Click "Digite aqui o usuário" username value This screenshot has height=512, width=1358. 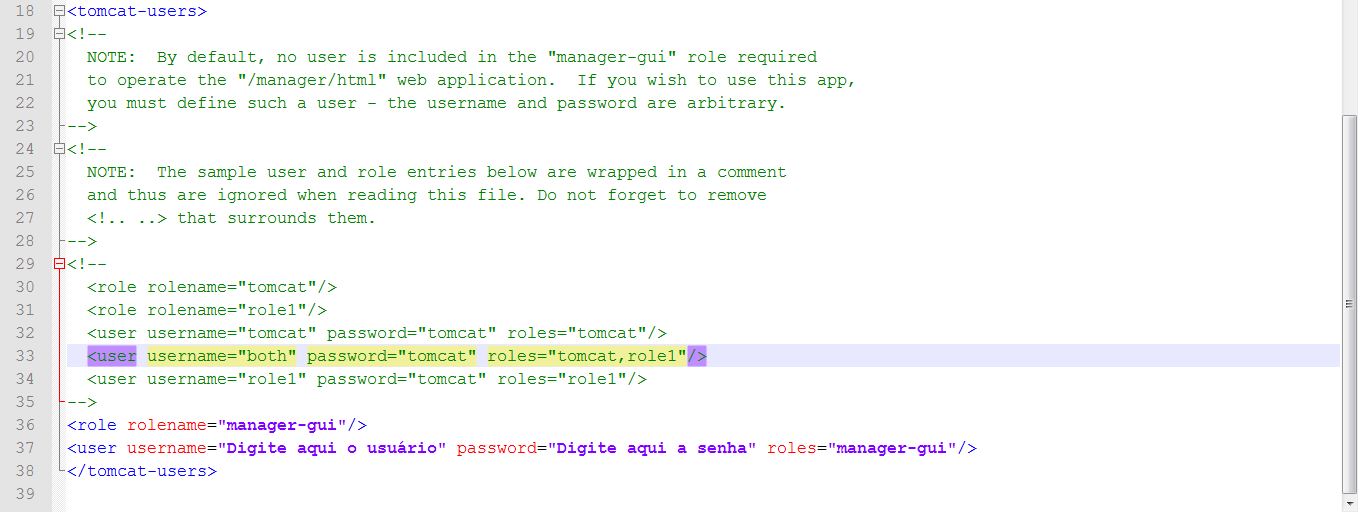coord(332,448)
